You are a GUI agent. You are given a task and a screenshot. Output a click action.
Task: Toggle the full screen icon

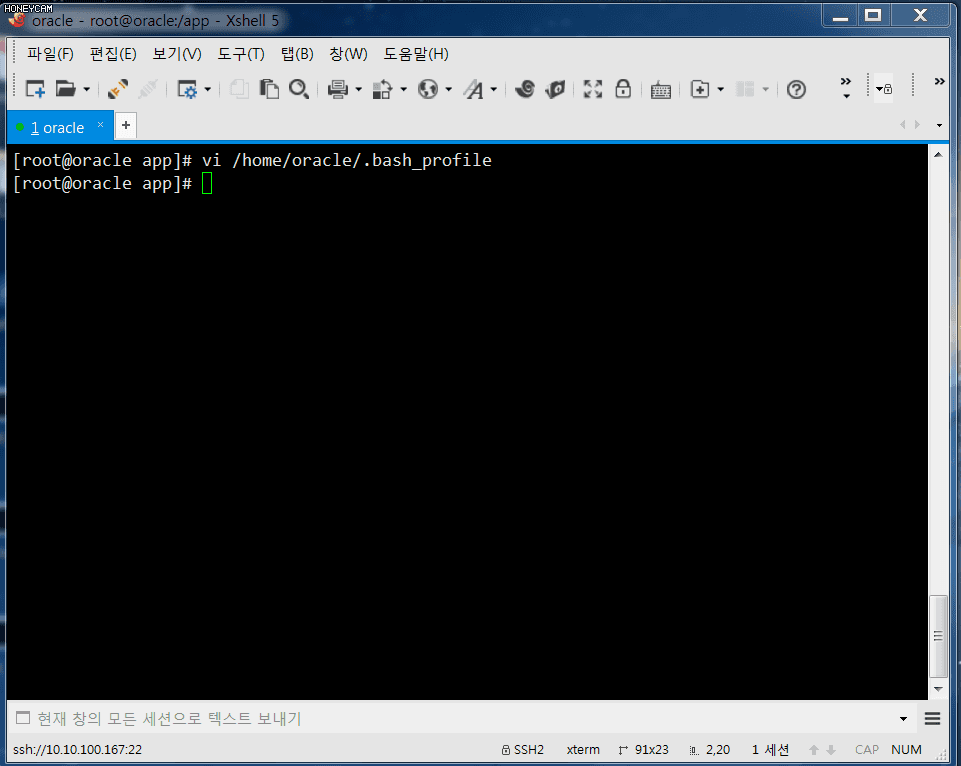pyautogui.click(x=593, y=89)
